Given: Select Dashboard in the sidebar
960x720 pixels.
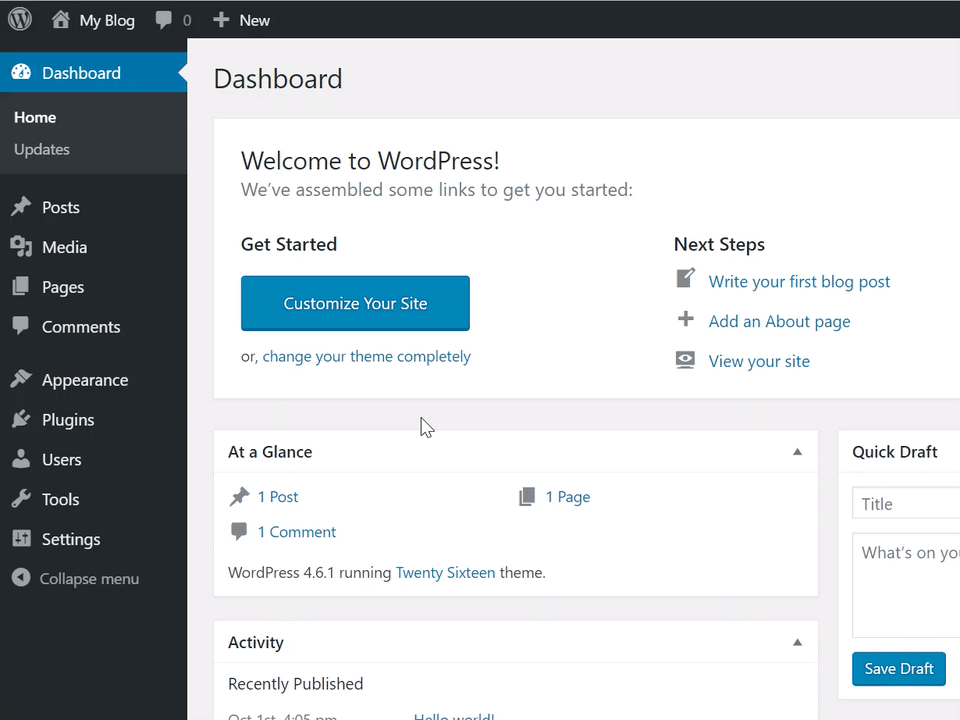Looking at the screenshot, I should (x=93, y=72).
